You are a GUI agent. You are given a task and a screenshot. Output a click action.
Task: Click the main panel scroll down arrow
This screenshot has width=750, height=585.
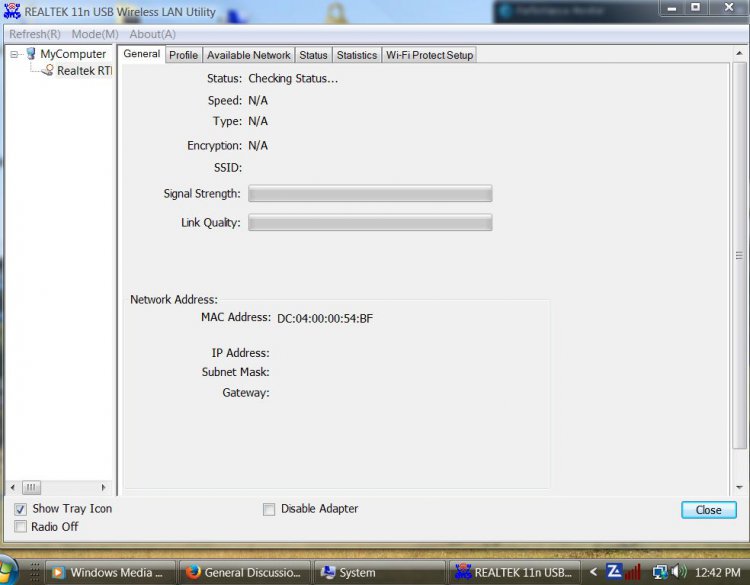click(x=739, y=488)
